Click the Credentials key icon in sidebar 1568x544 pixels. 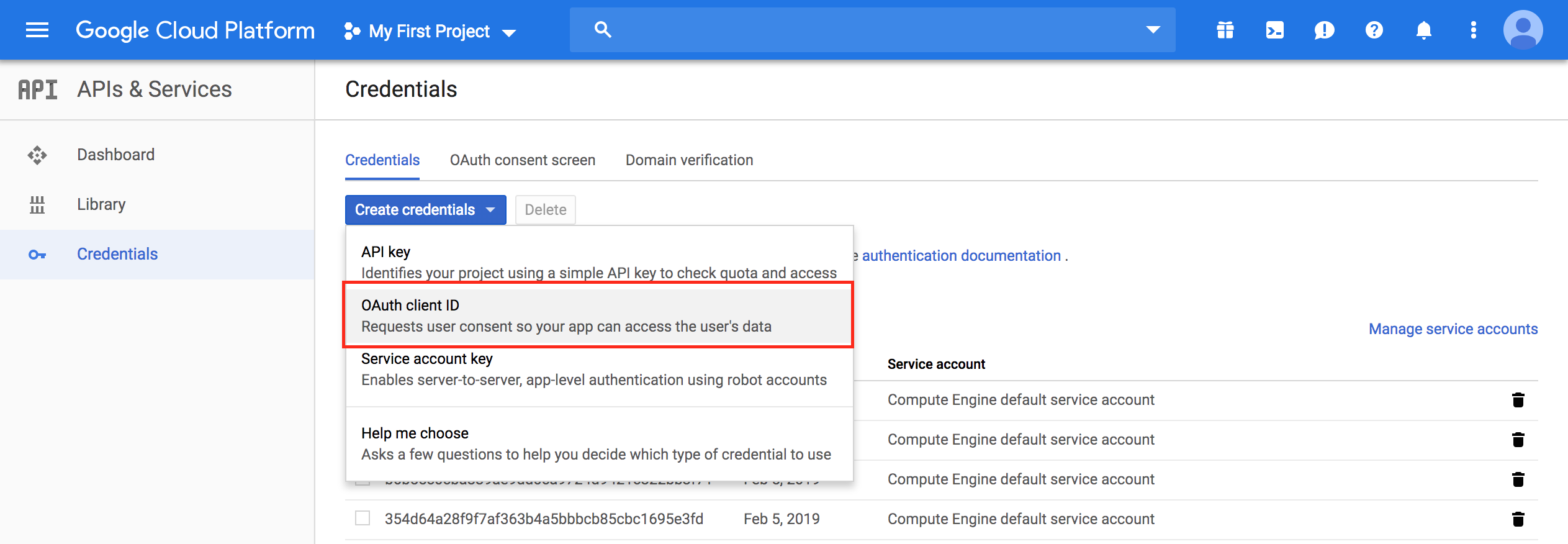point(37,255)
